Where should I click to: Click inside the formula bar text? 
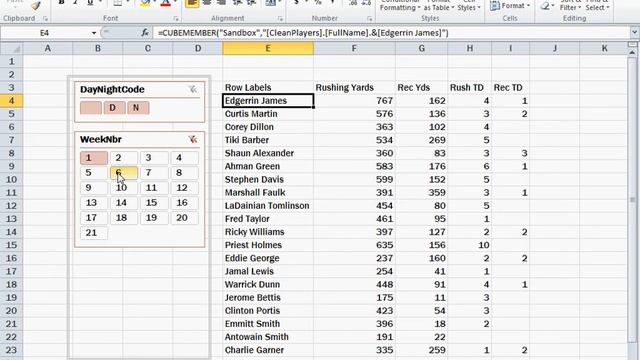(x=303, y=33)
